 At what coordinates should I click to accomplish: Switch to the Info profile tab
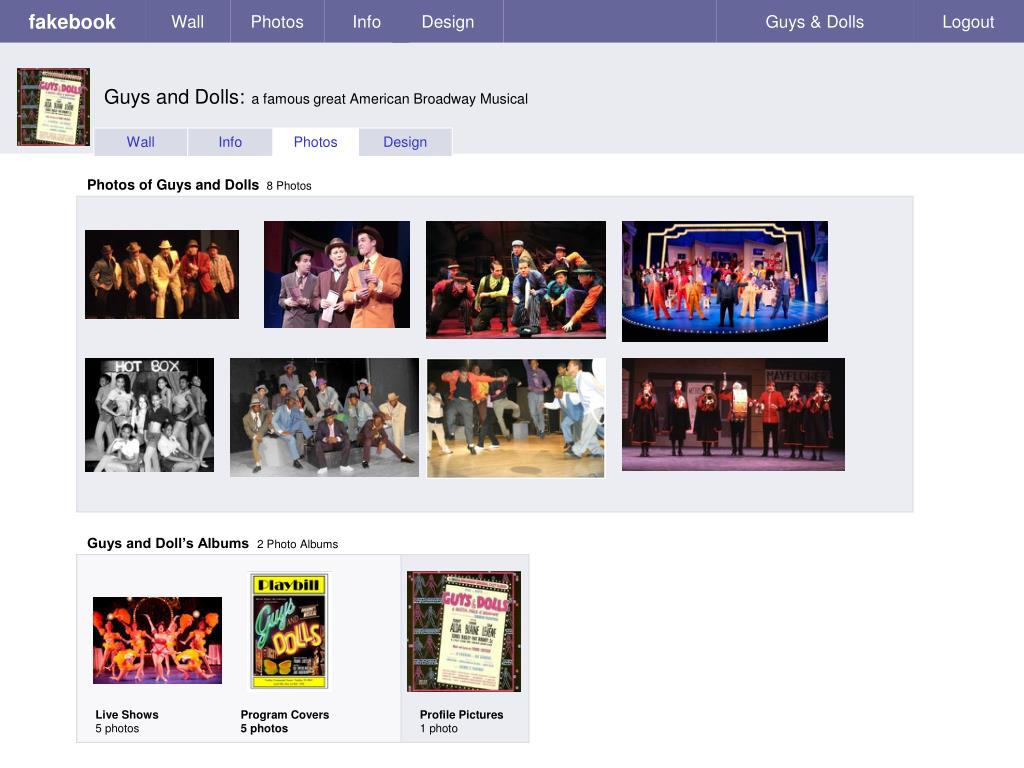pyautogui.click(x=230, y=142)
